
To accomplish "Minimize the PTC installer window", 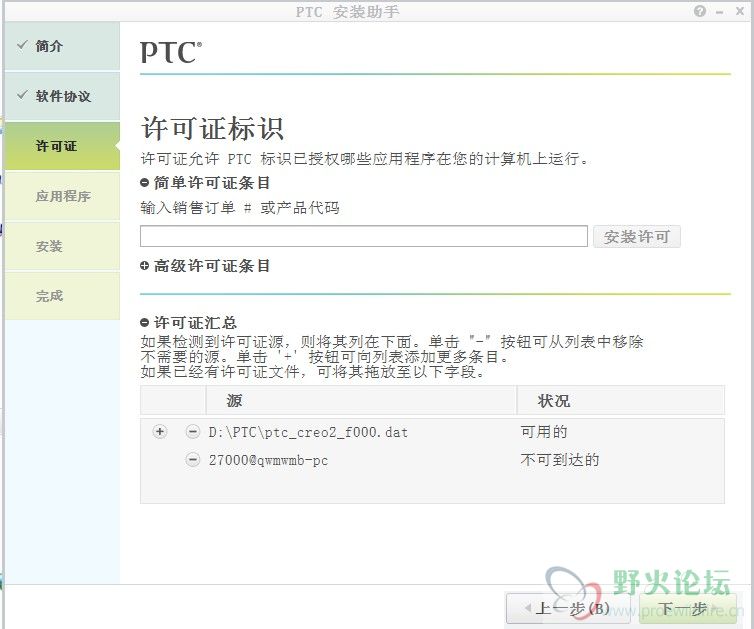I will [719, 12].
